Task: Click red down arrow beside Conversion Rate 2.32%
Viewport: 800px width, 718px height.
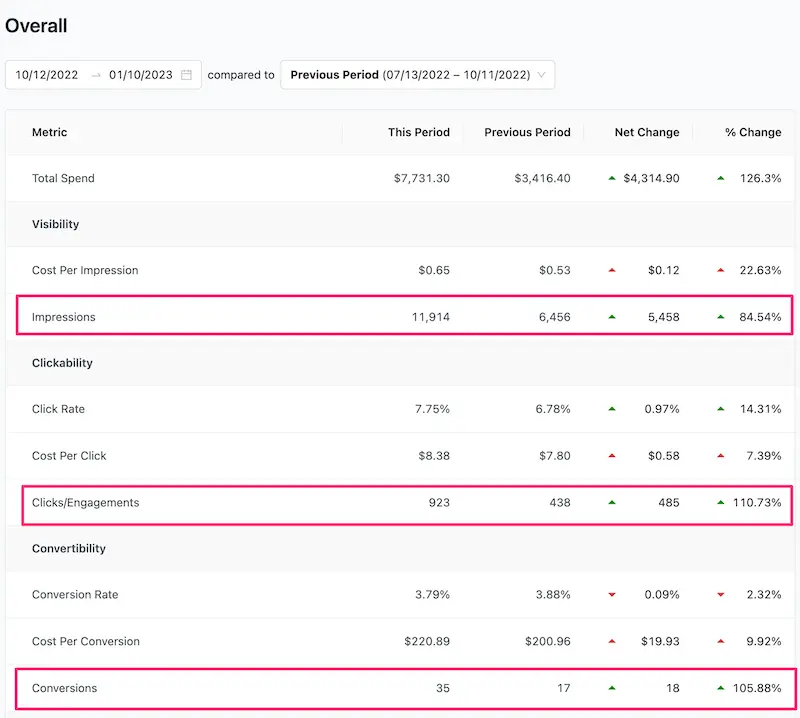Action: click(720, 595)
